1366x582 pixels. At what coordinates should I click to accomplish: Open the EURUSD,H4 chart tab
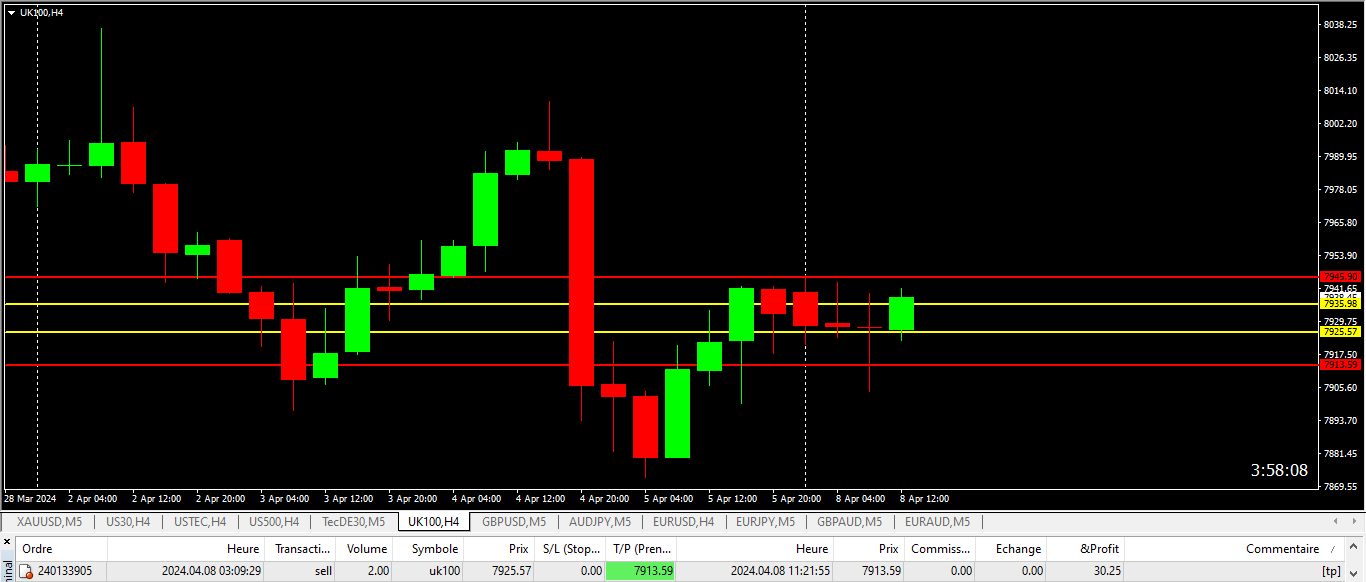[x=684, y=522]
